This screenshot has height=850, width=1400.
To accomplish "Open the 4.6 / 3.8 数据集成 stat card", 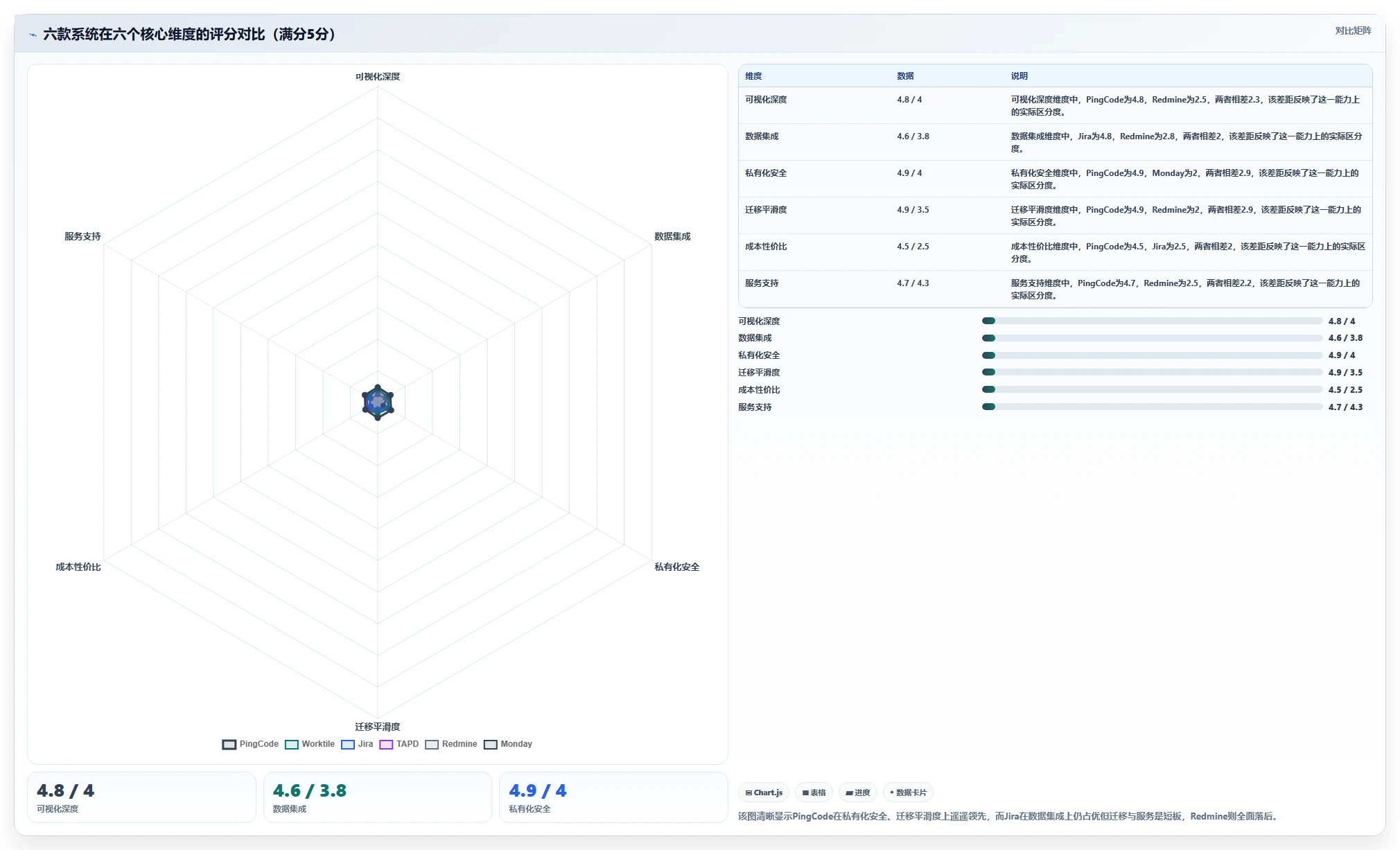I will (x=378, y=797).
